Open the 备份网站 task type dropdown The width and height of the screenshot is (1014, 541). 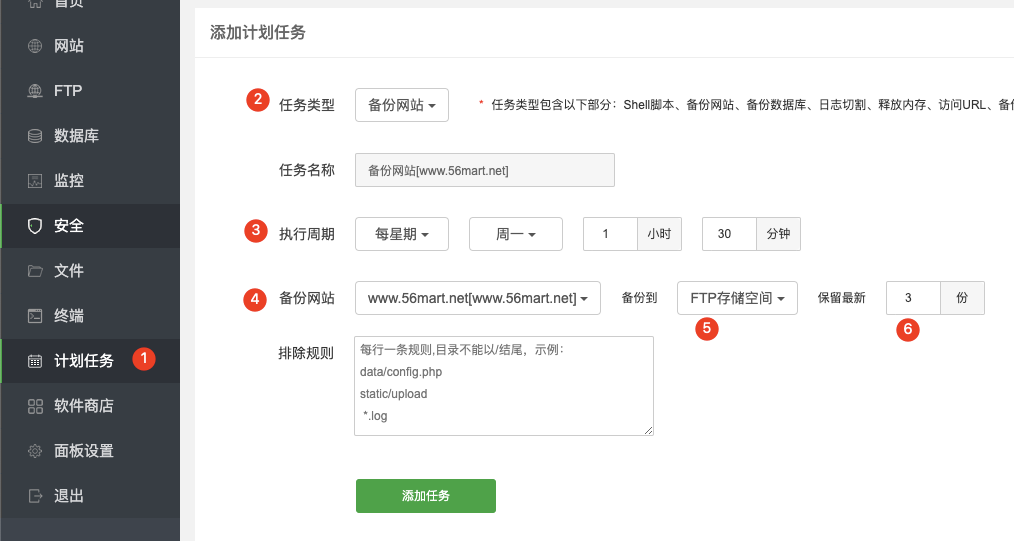(x=401, y=105)
